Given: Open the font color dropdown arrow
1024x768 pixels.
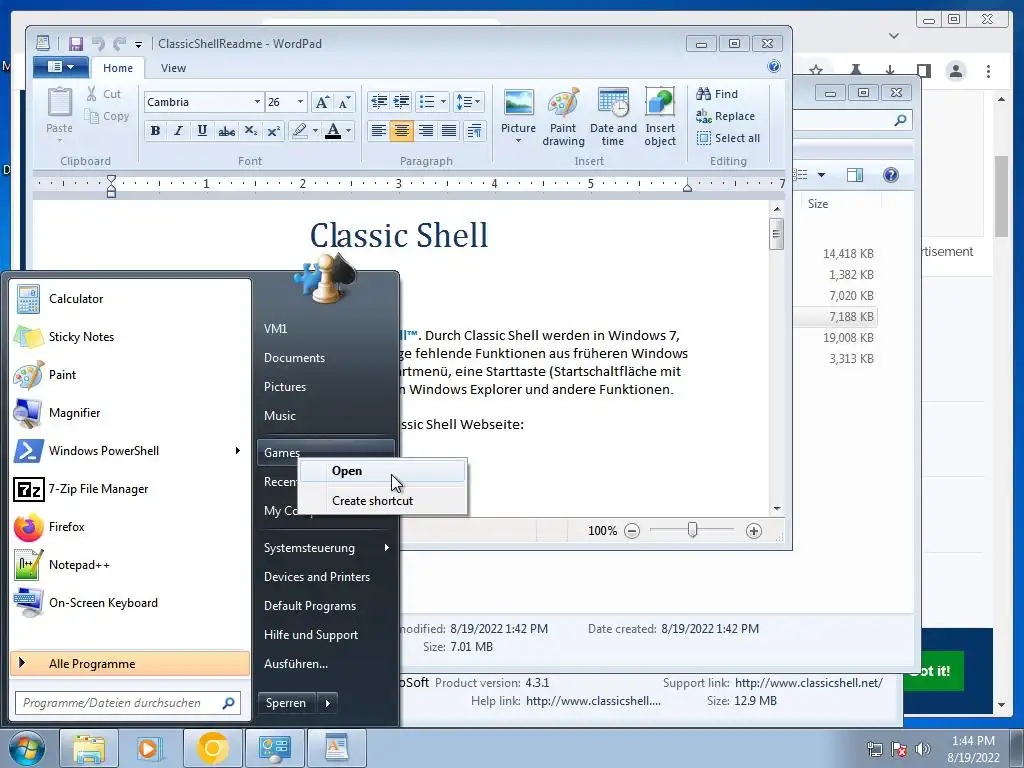Looking at the screenshot, I should (348, 131).
